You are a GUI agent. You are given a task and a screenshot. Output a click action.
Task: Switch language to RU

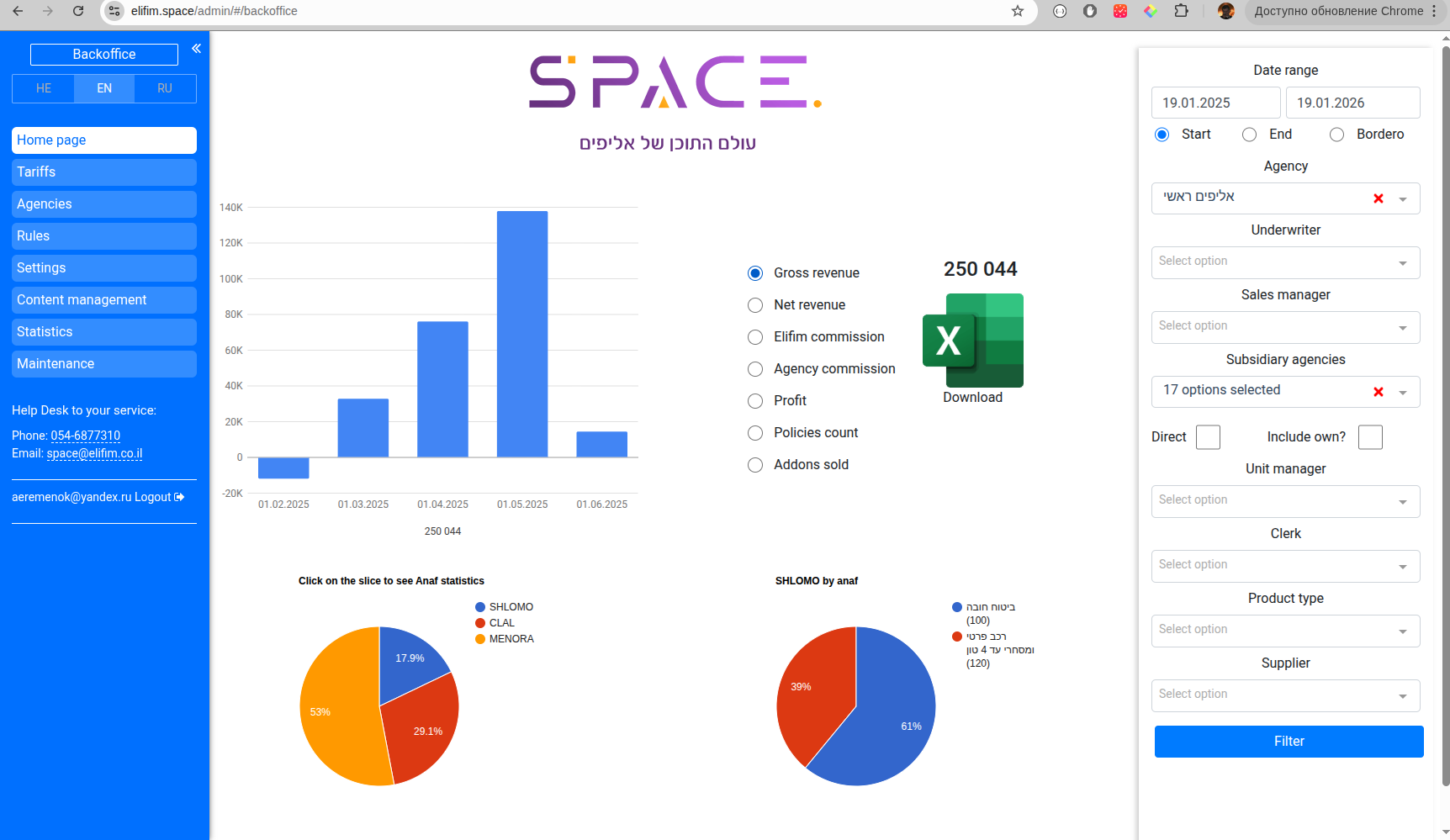click(x=165, y=88)
